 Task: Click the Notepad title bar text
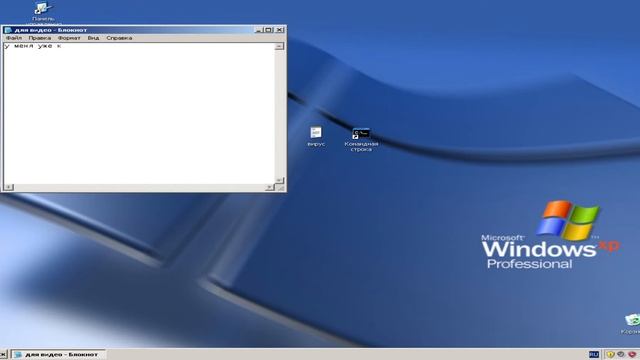[x=51, y=30]
